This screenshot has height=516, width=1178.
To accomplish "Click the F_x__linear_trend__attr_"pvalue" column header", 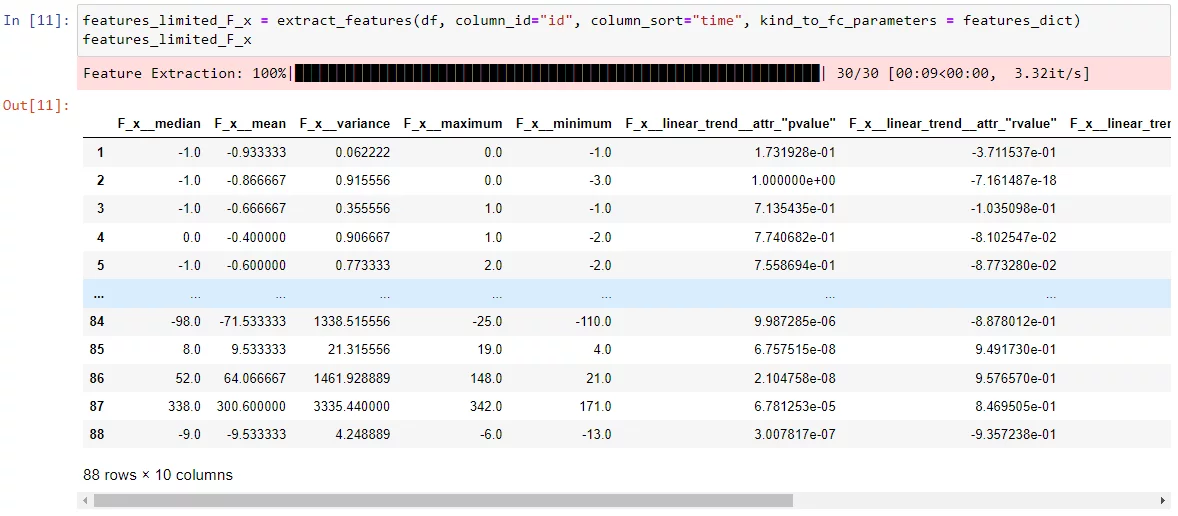I will click(730, 124).
